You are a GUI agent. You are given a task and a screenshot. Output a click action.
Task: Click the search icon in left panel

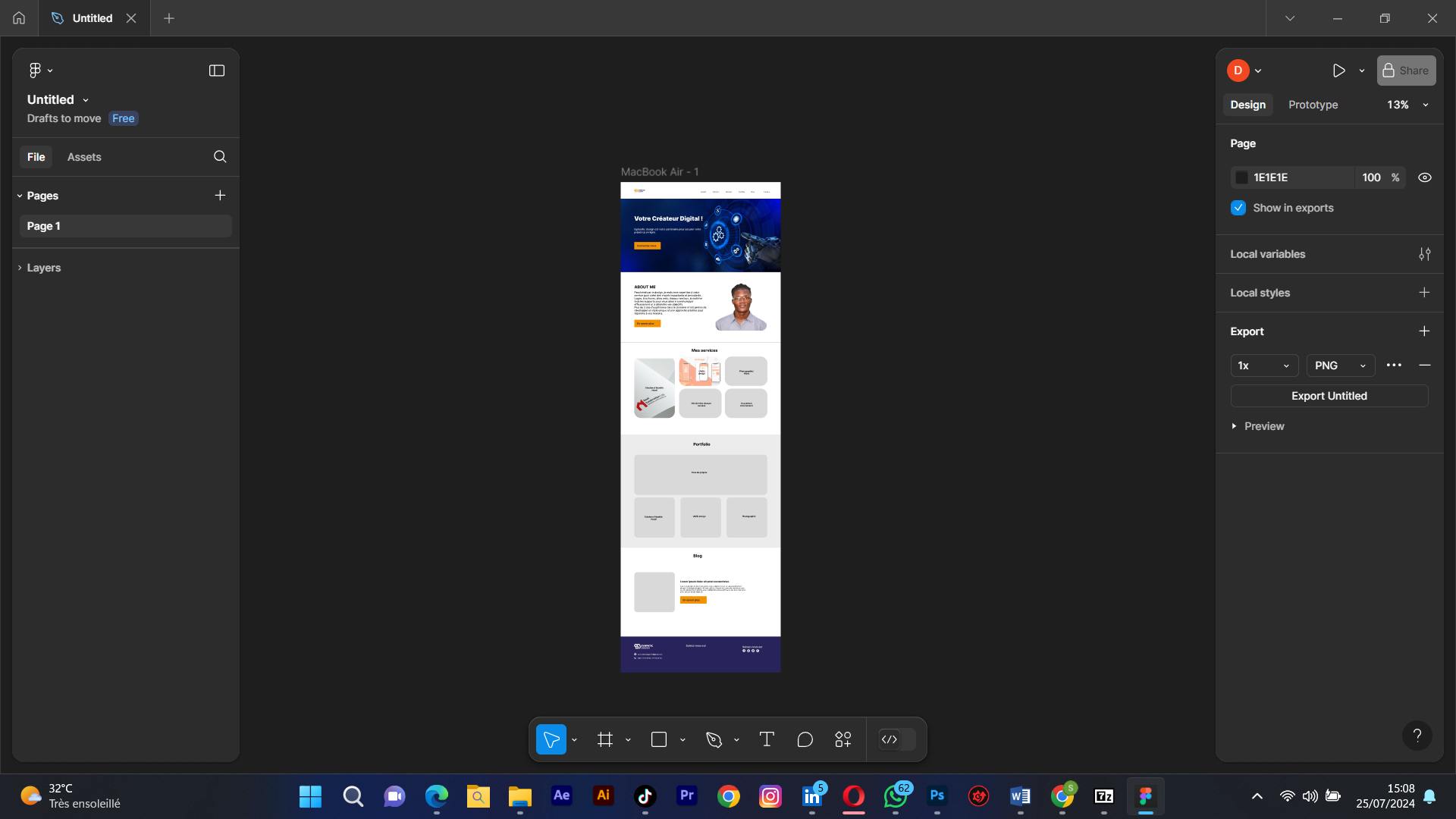point(220,156)
